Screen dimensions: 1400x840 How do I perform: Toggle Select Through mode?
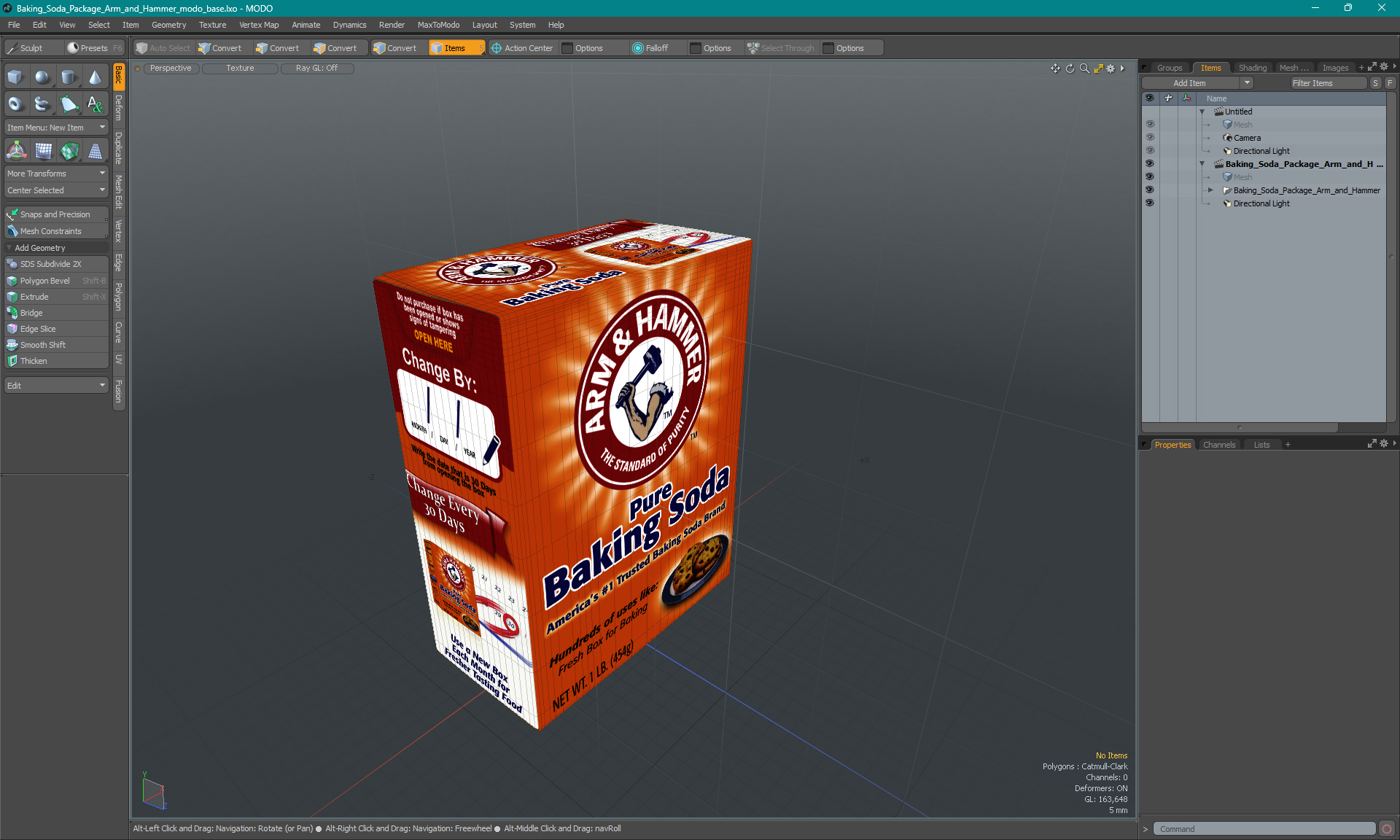pos(780,48)
